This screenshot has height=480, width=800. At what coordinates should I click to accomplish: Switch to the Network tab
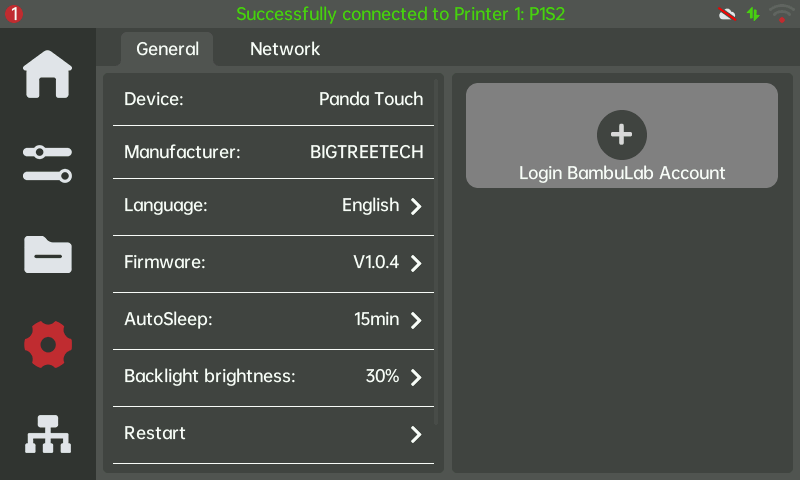coord(285,49)
